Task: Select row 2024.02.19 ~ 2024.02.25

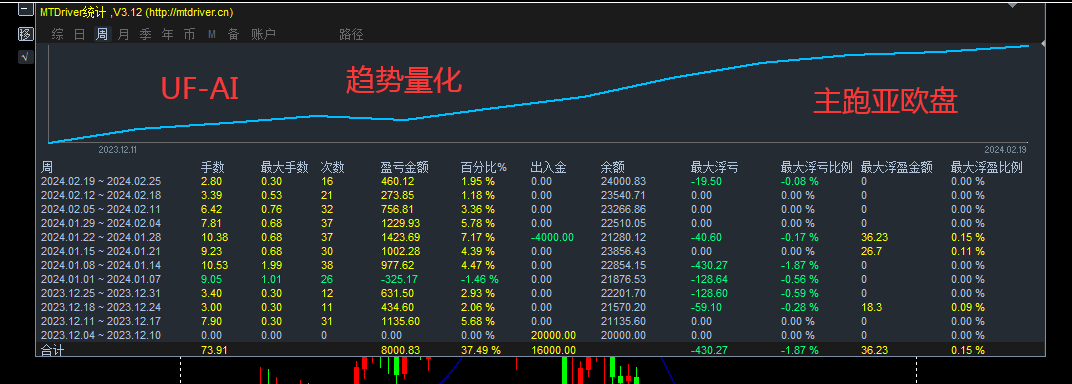Action: point(540,181)
